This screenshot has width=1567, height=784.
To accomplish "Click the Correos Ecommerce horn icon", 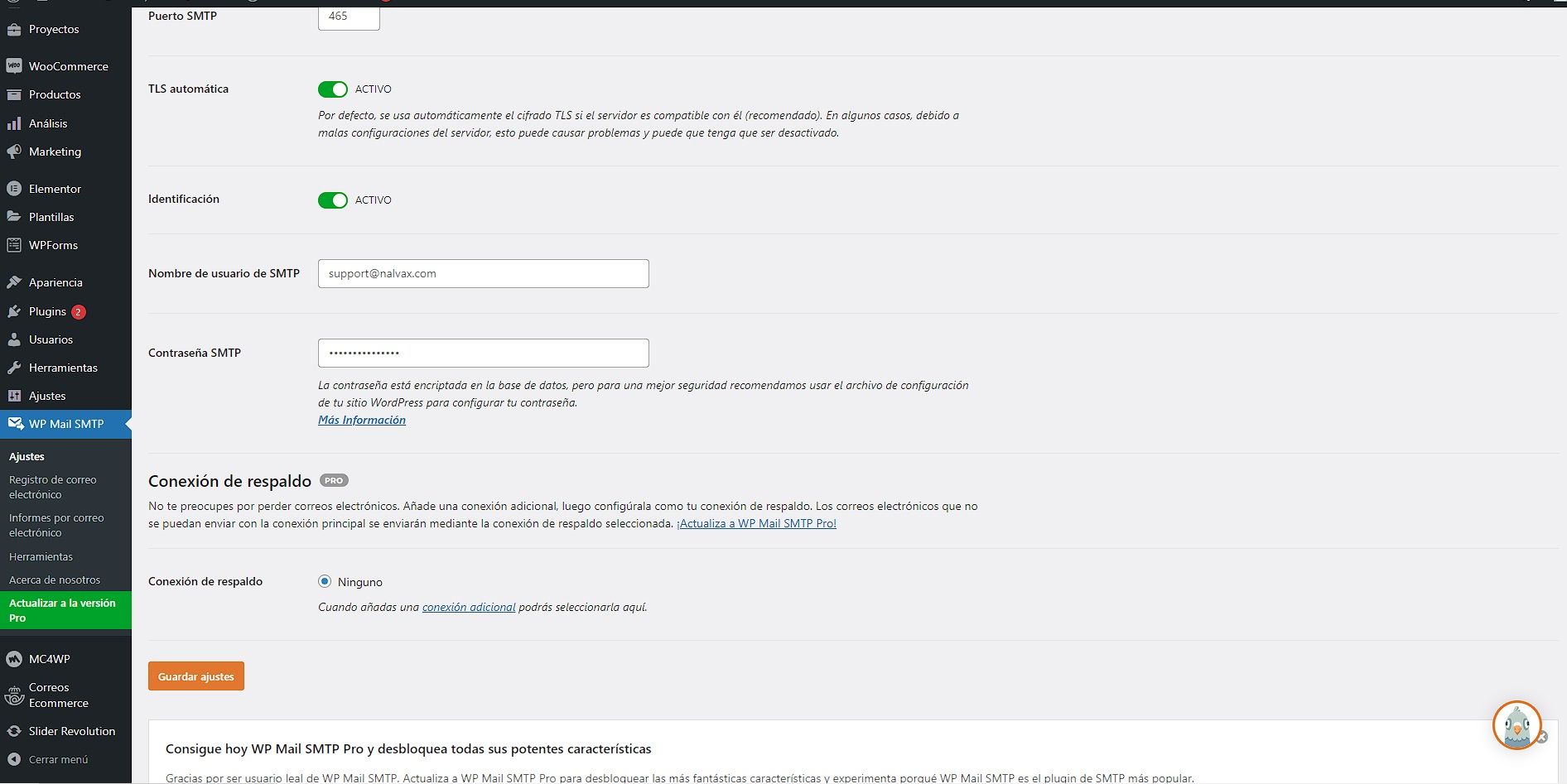I will (x=14, y=695).
